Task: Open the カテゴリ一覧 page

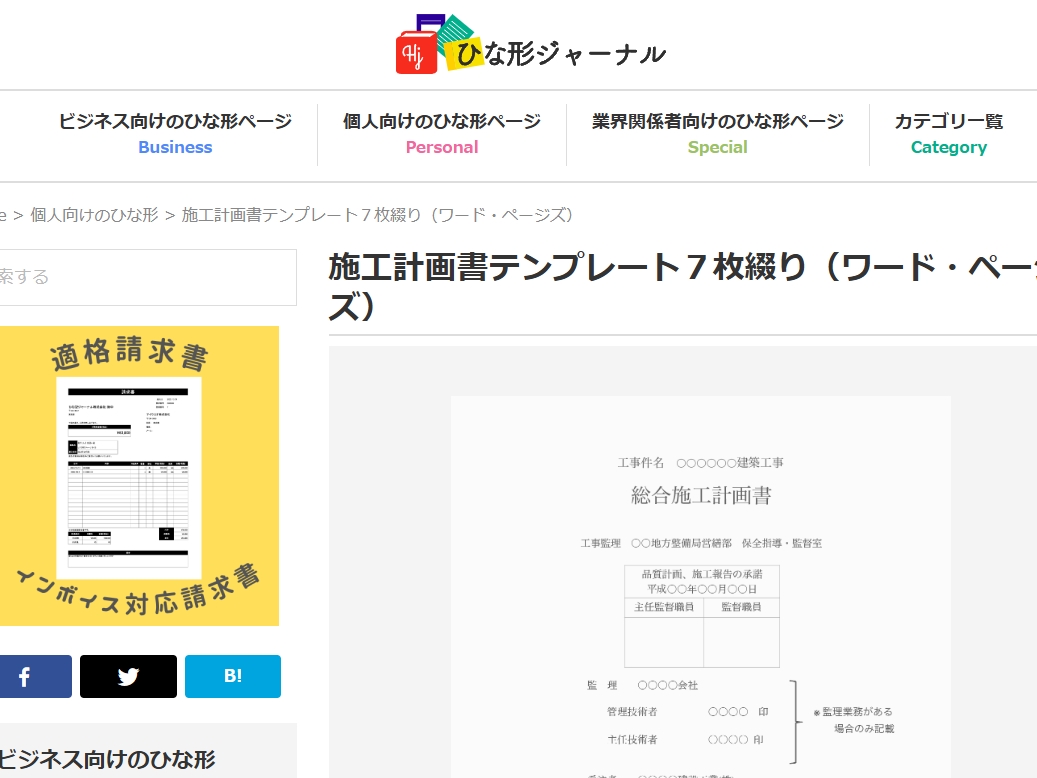Action: click(949, 120)
